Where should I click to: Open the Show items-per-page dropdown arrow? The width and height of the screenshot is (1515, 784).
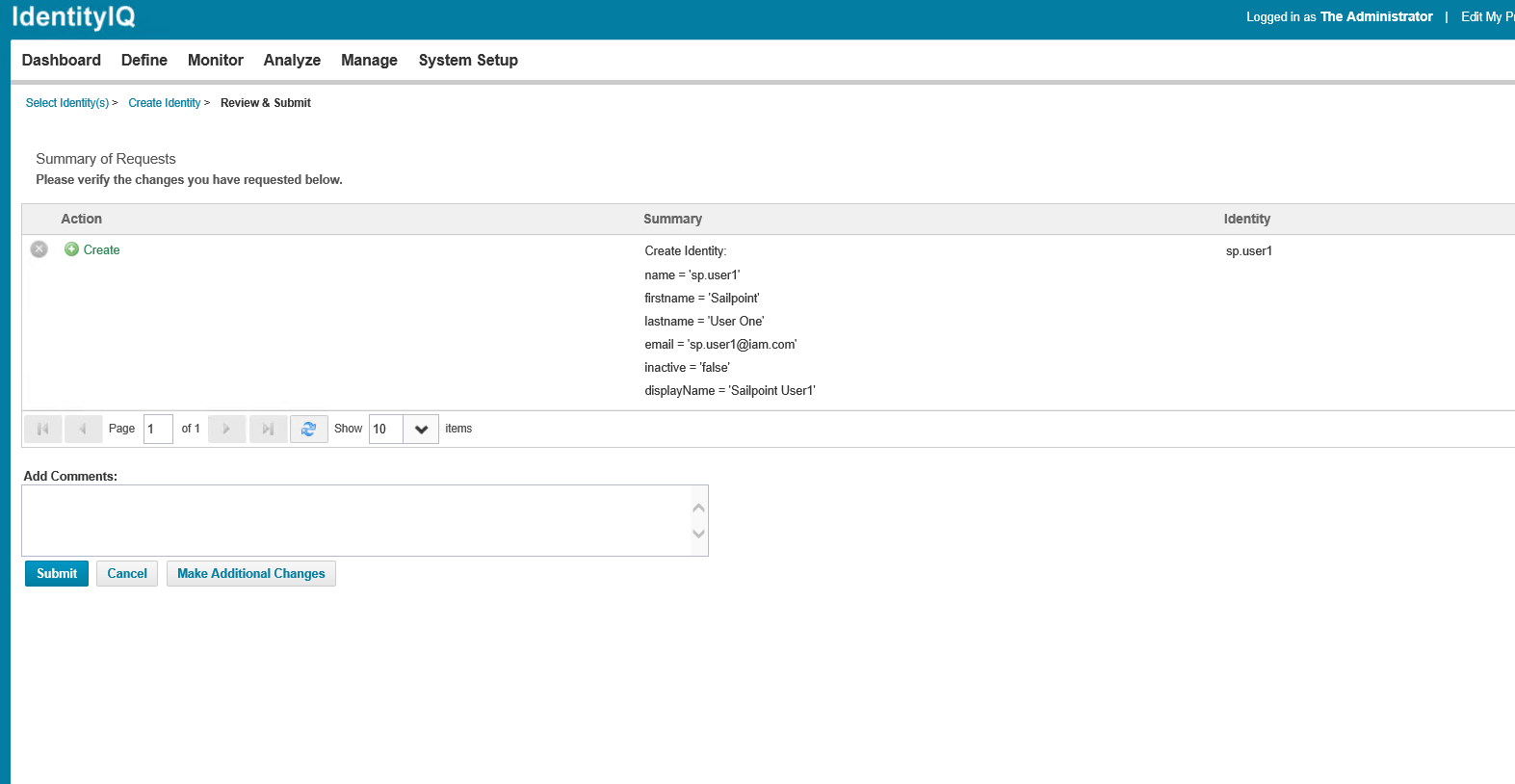[x=421, y=429]
